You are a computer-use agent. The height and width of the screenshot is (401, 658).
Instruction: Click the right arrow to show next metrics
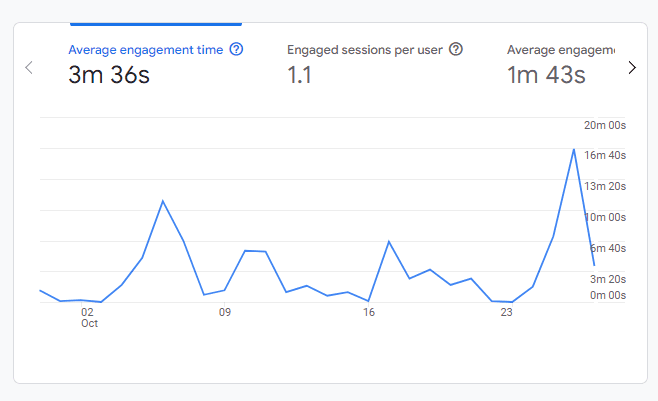[631, 67]
